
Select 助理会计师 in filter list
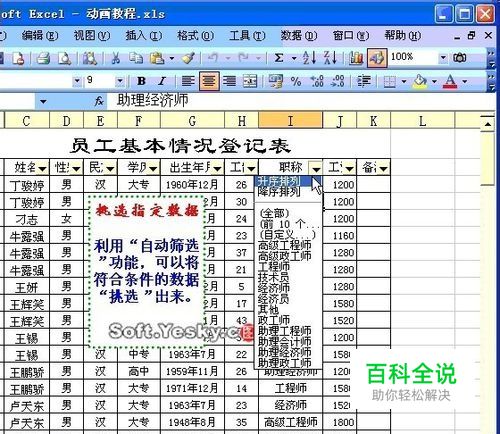pos(288,341)
